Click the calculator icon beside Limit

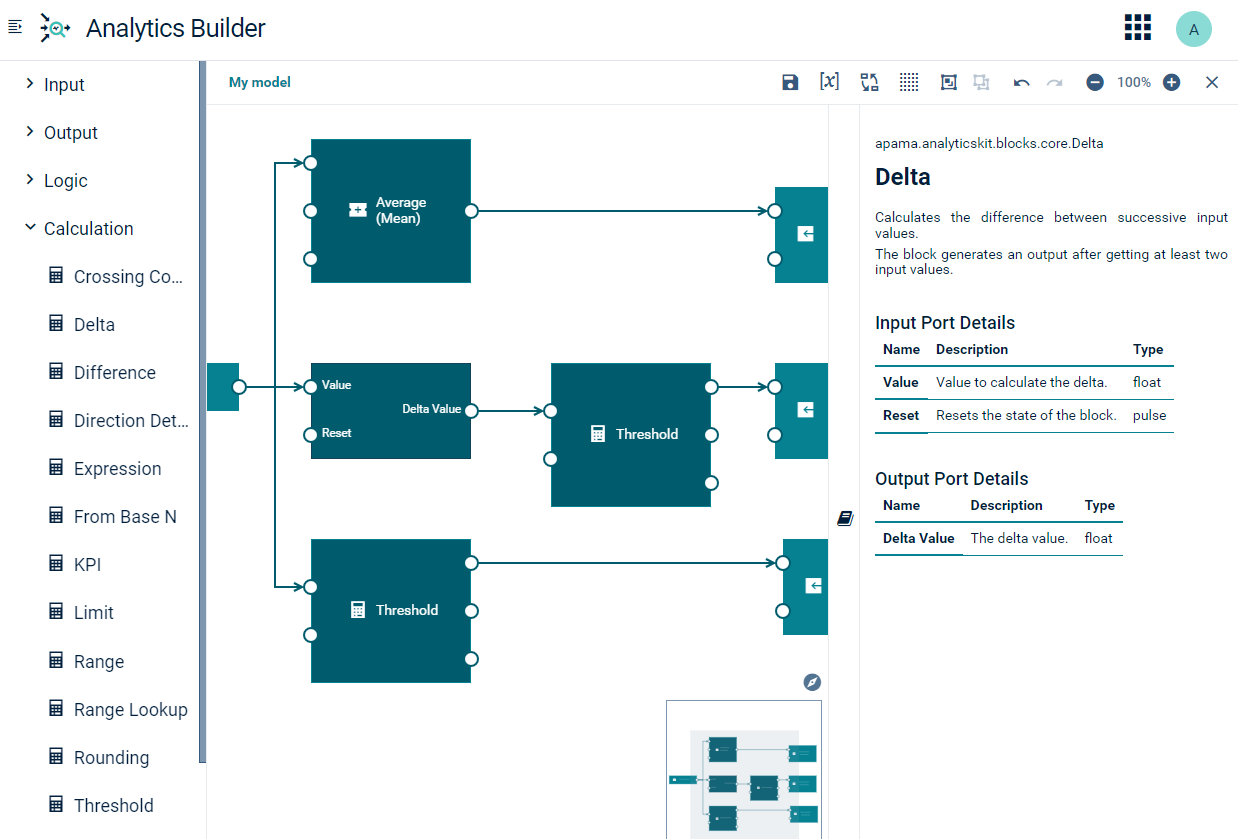coord(56,612)
